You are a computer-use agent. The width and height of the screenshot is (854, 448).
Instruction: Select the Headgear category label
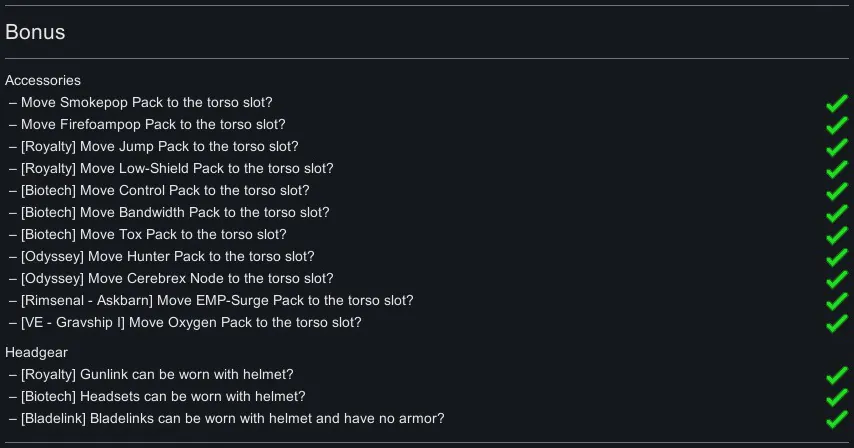click(36, 352)
